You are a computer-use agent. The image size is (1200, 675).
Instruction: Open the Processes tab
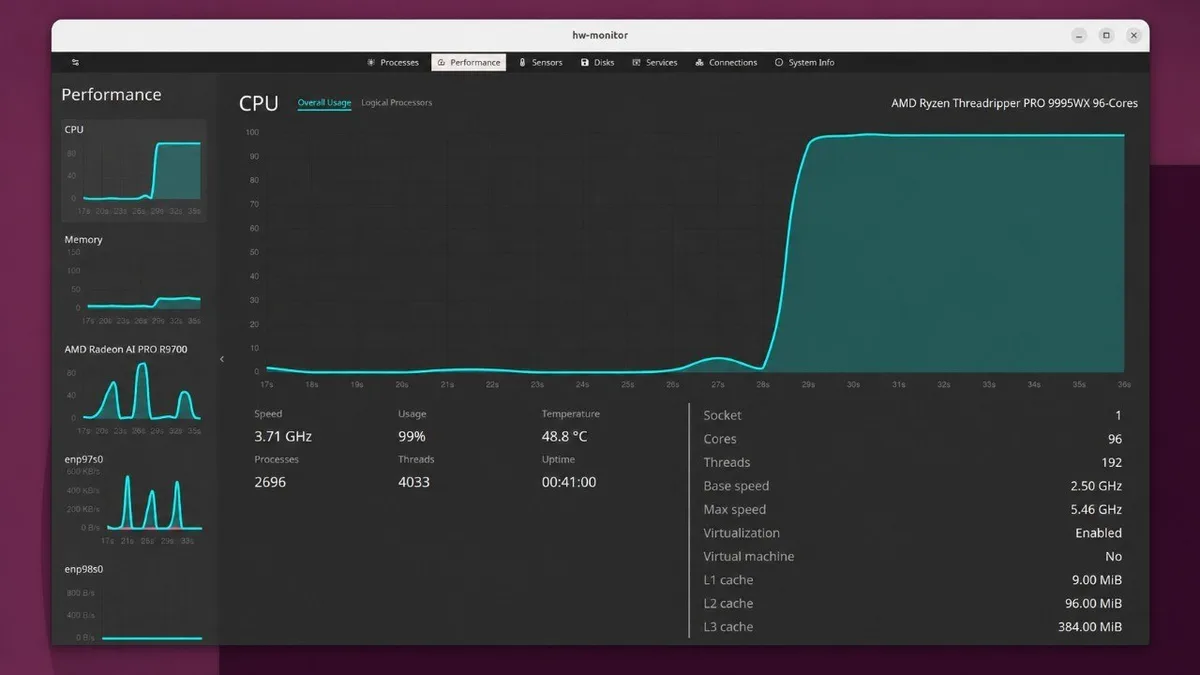392,62
